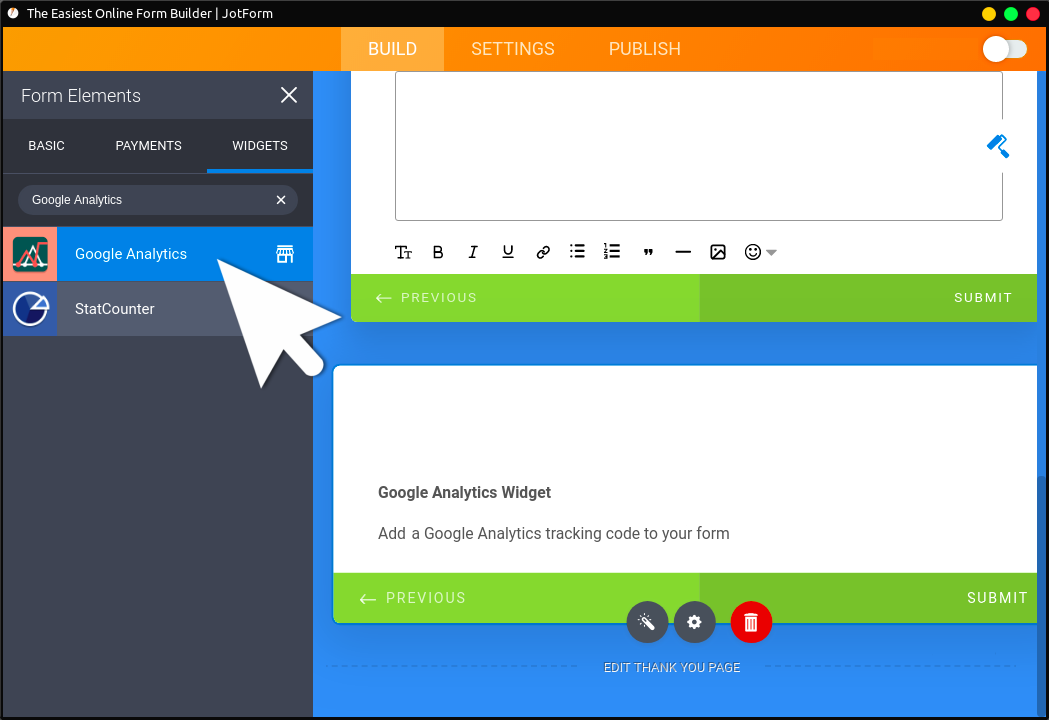Click the text size formatting icon
This screenshot has width=1049, height=720.
[403, 252]
